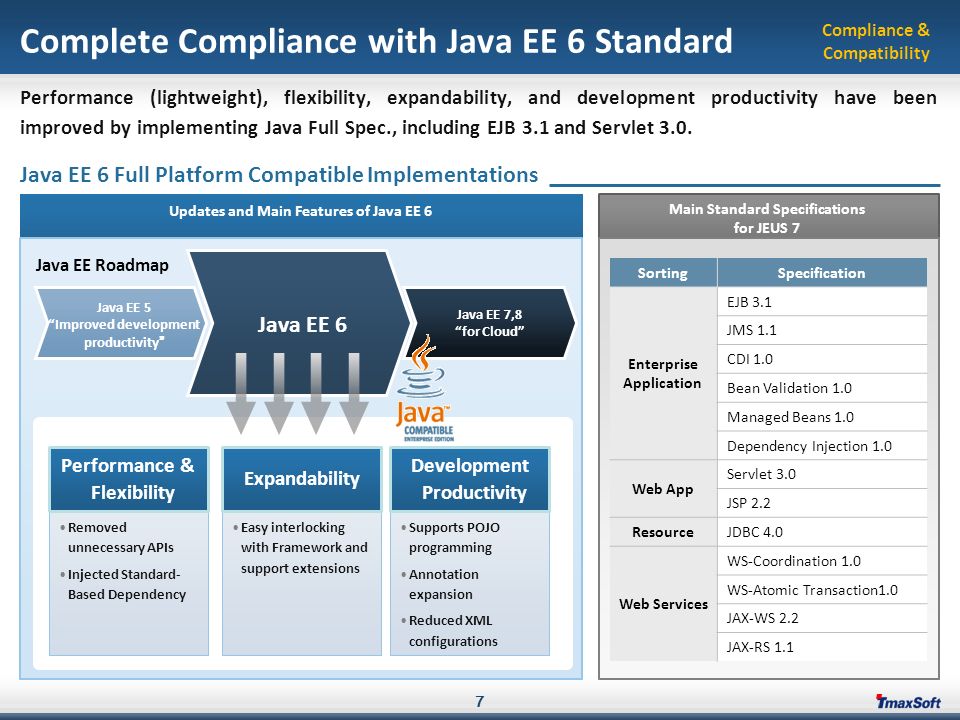Select the Bean Validation 1.0 cell
Screen dimensions: 960x720
(822, 388)
